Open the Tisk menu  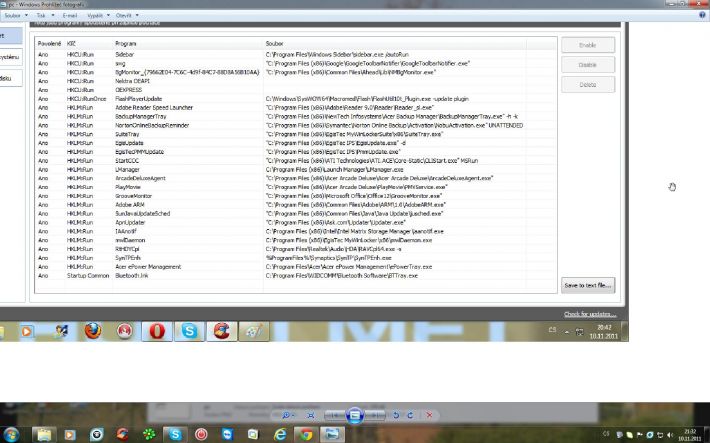(45, 15)
